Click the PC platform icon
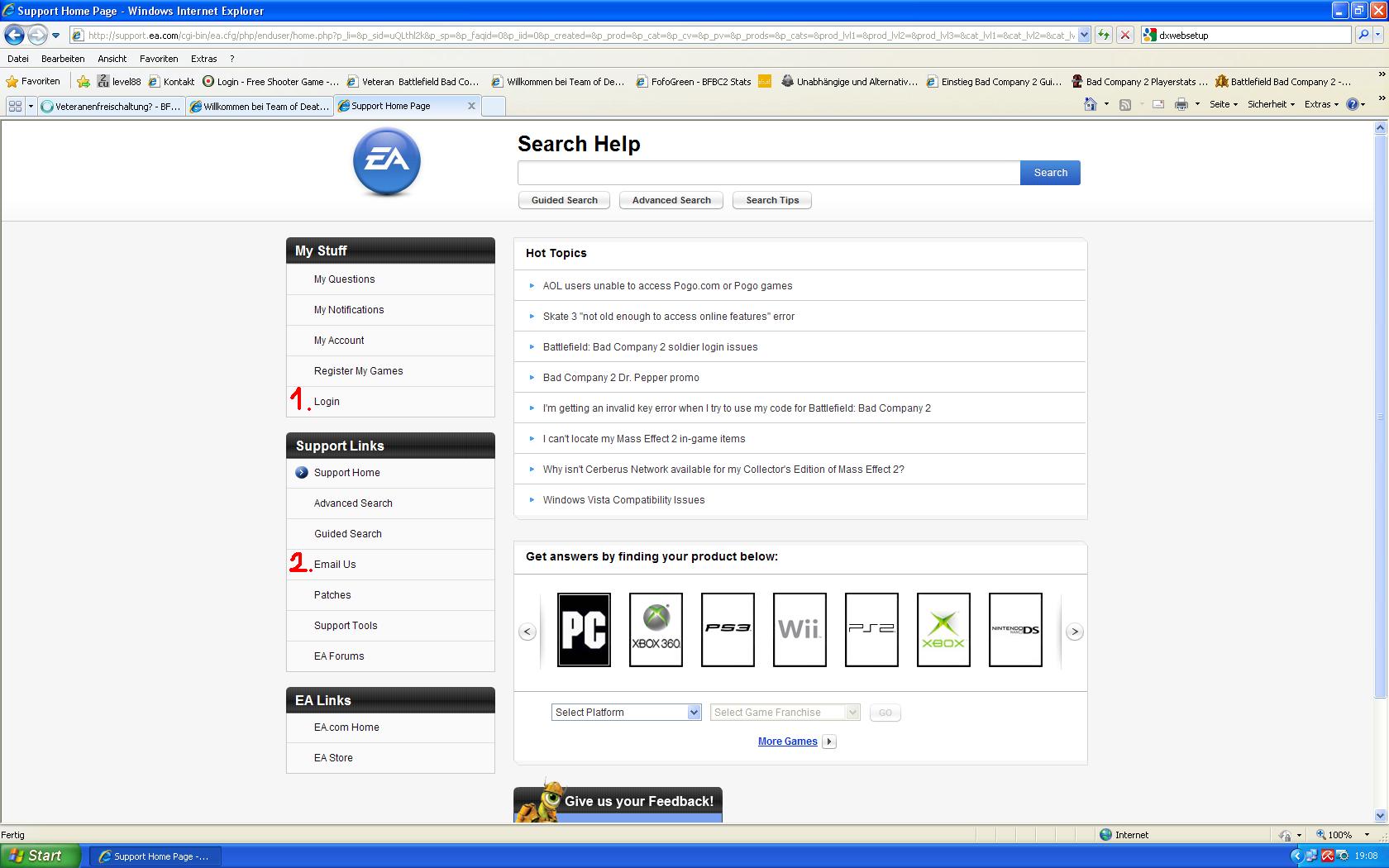 584,630
